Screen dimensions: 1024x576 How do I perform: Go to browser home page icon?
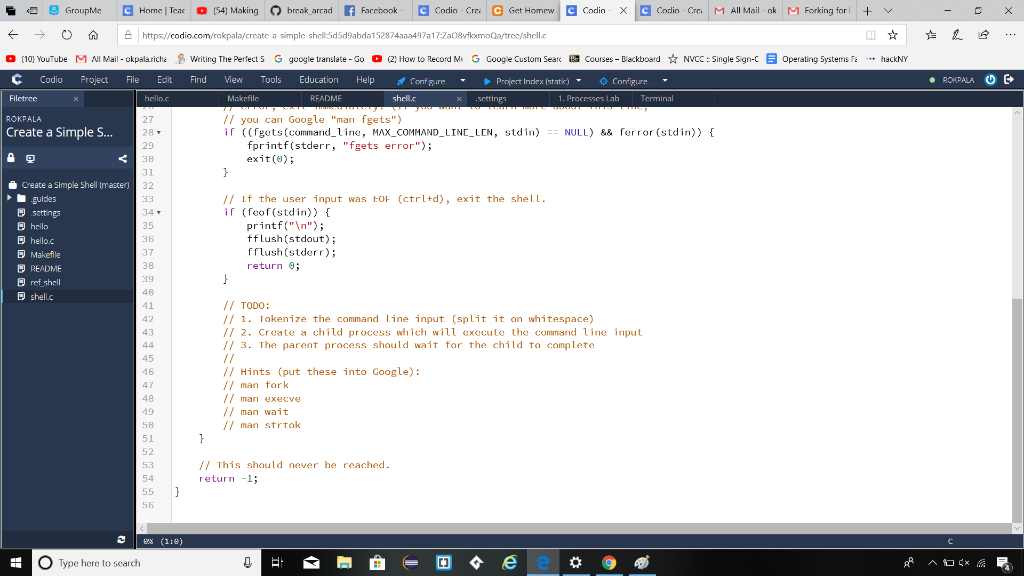(x=93, y=35)
